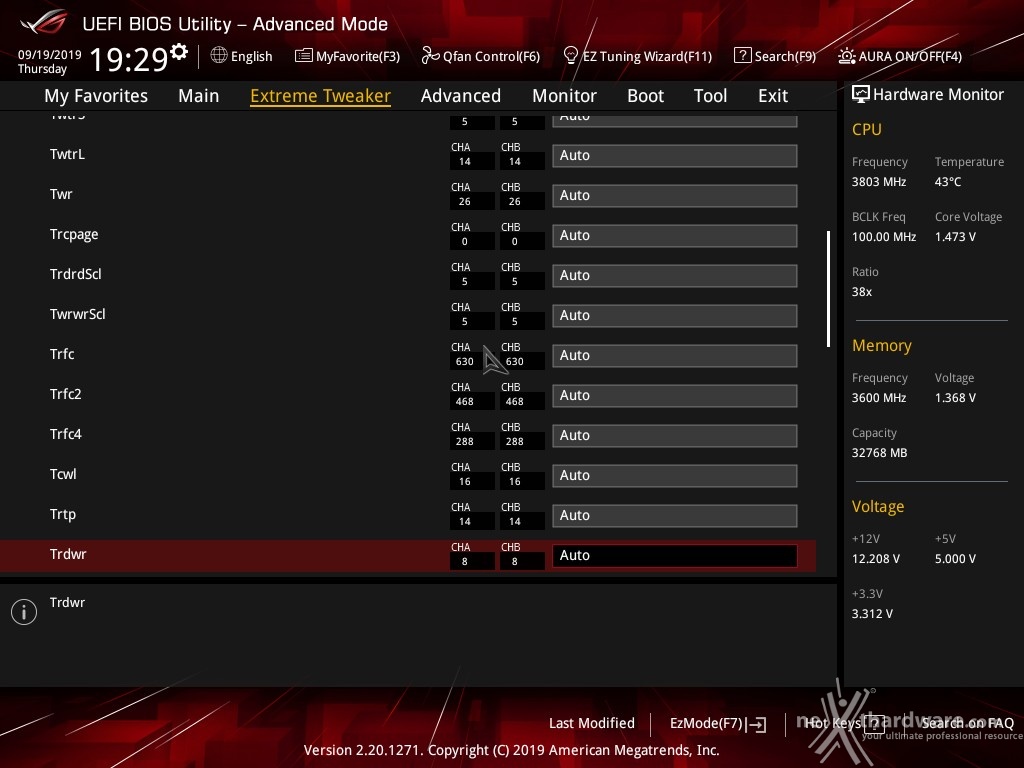Open the Twr Auto value field

pos(675,195)
